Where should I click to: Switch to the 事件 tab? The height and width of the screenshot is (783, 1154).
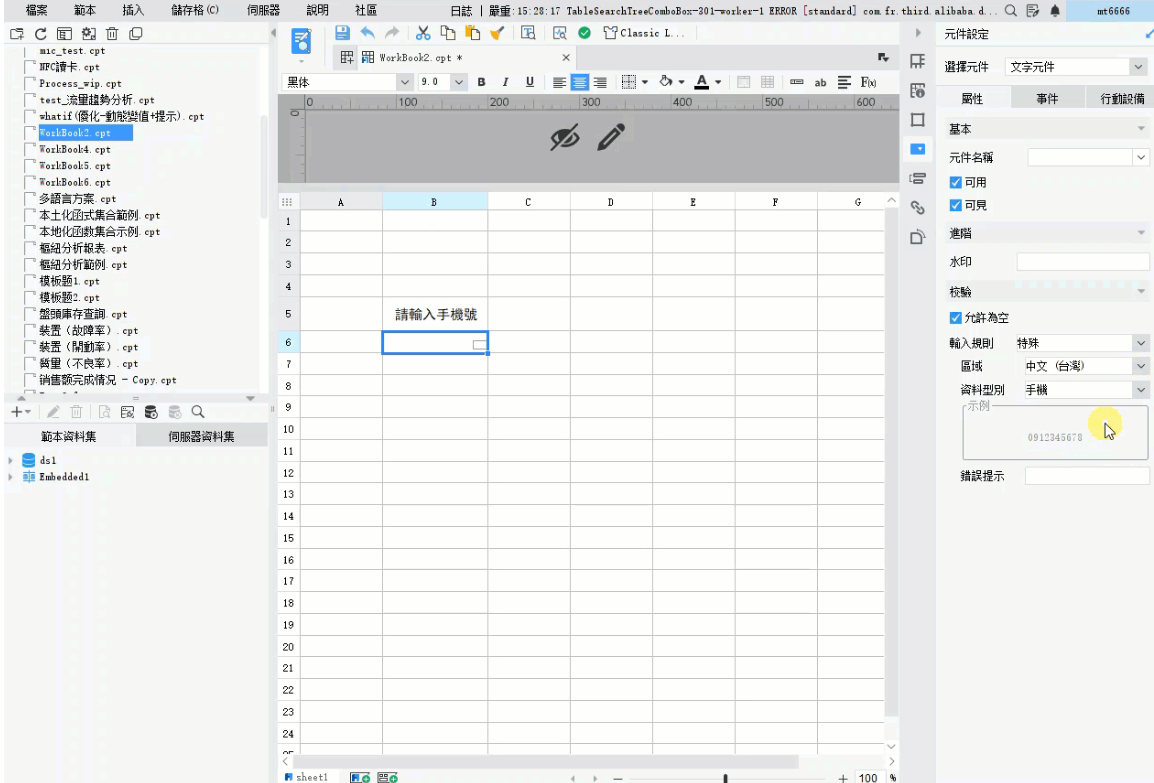coord(1047,99)
